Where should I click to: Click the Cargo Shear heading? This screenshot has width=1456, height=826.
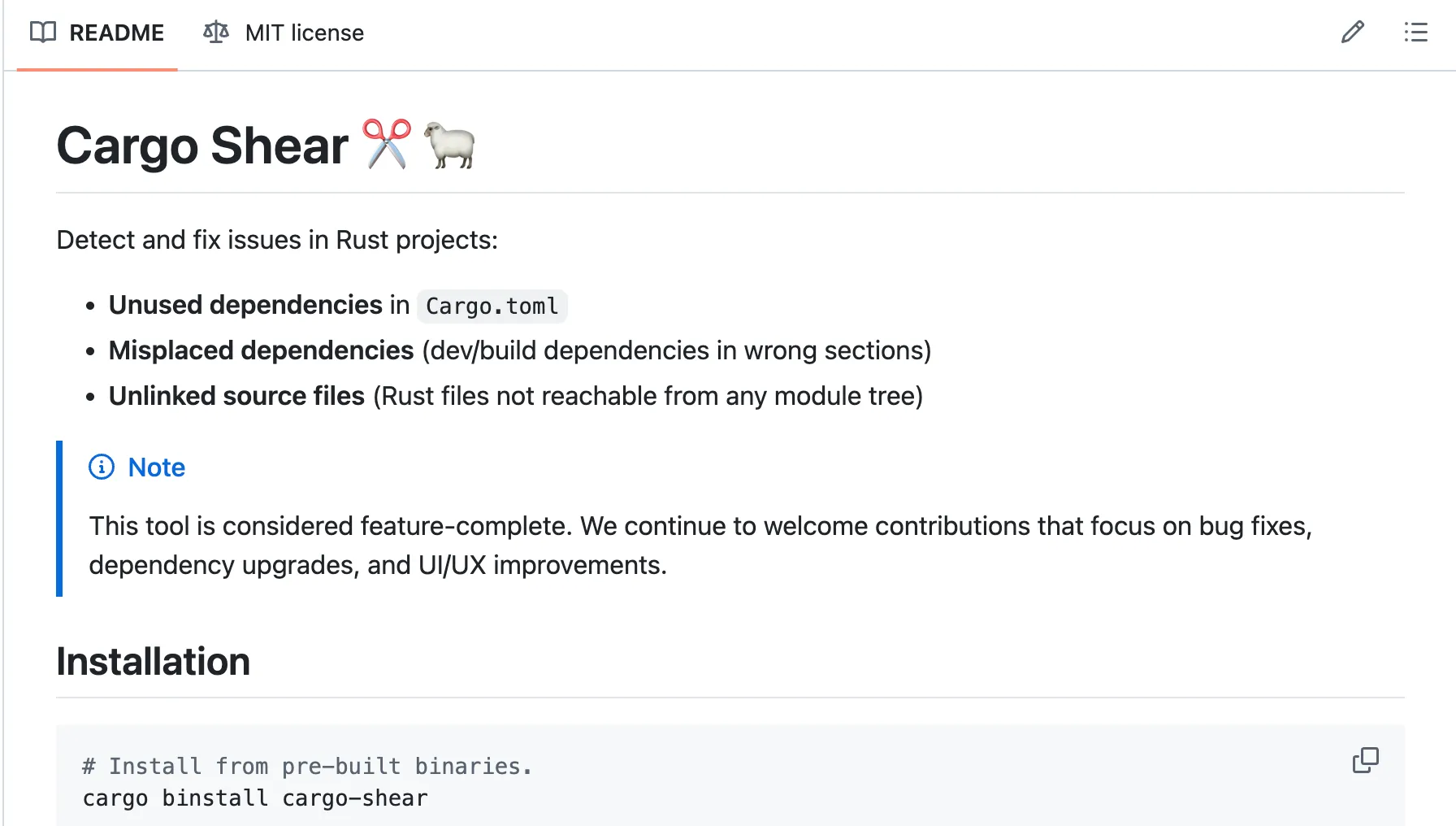(x=200, y=146)
